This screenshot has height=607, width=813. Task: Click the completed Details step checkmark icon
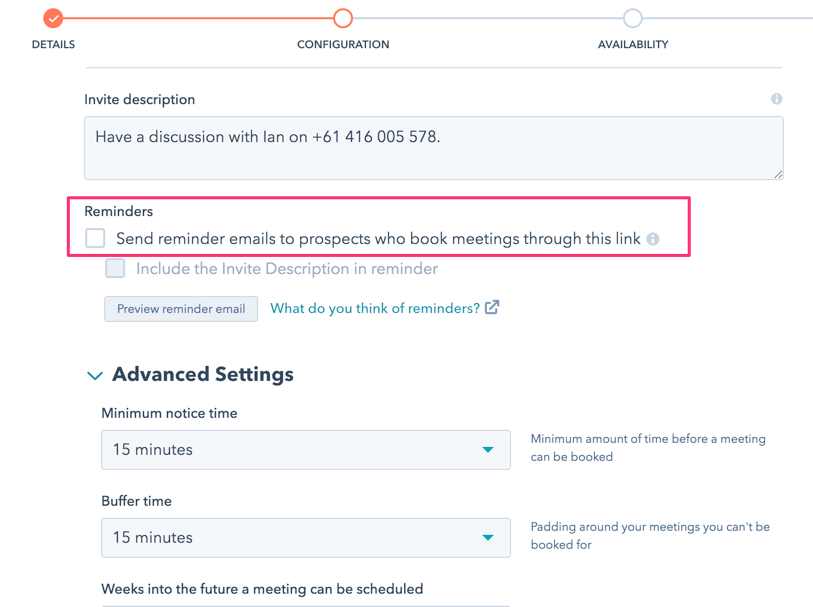click(53, 18)
